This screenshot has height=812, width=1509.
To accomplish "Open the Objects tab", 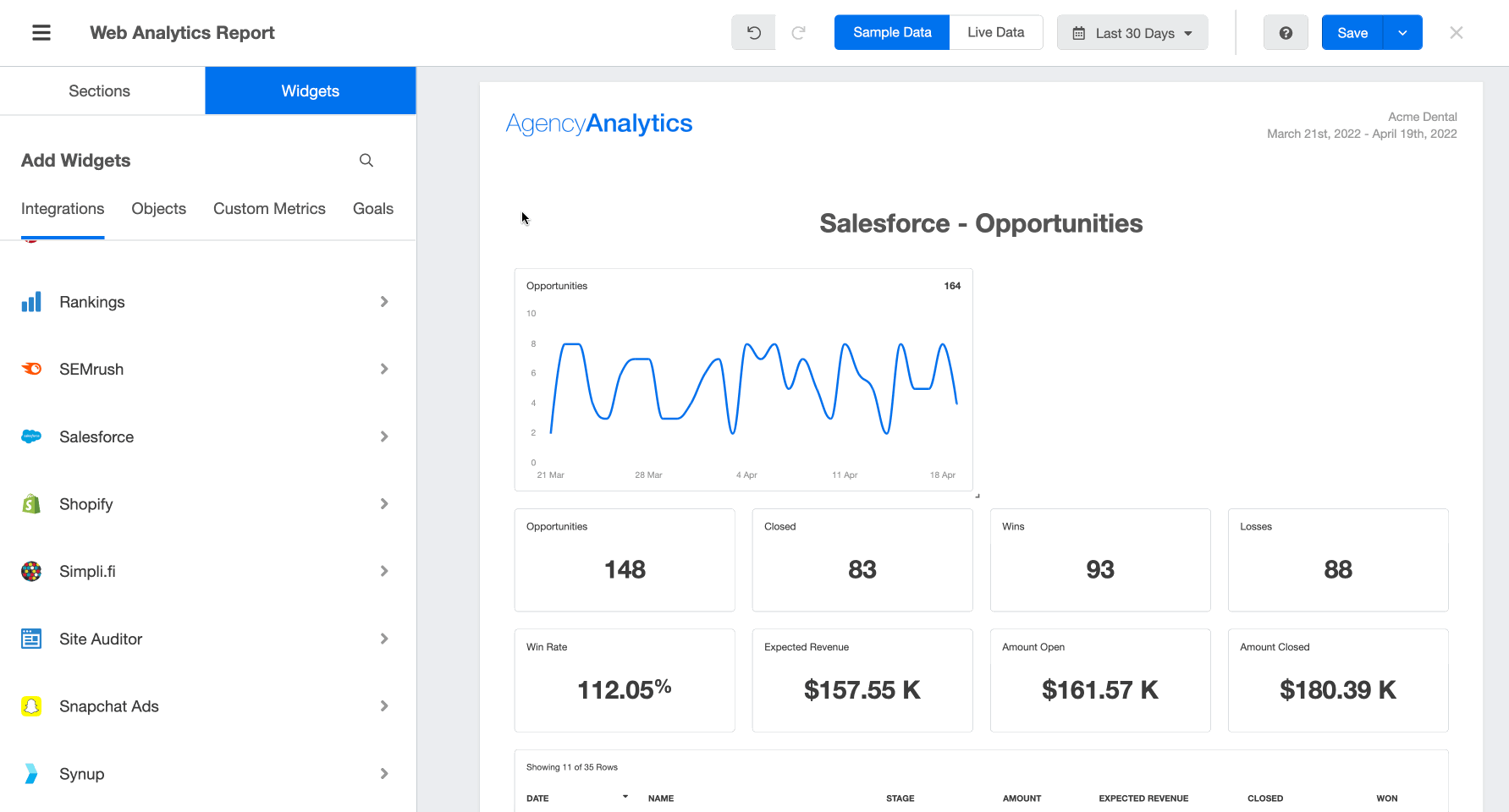I will coord(159,209).
